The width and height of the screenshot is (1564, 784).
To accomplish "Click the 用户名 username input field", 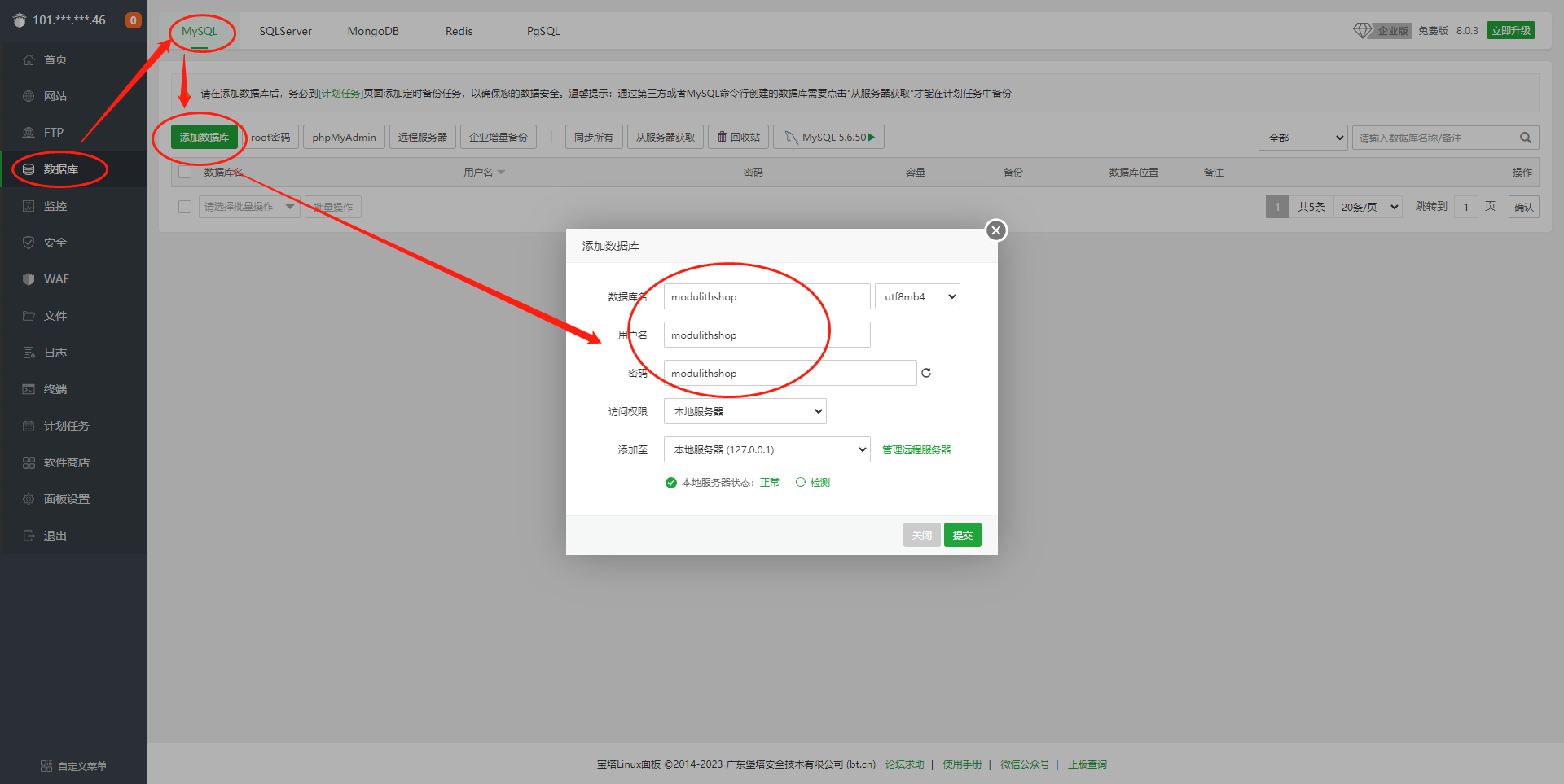I will (x=767, y=335).
